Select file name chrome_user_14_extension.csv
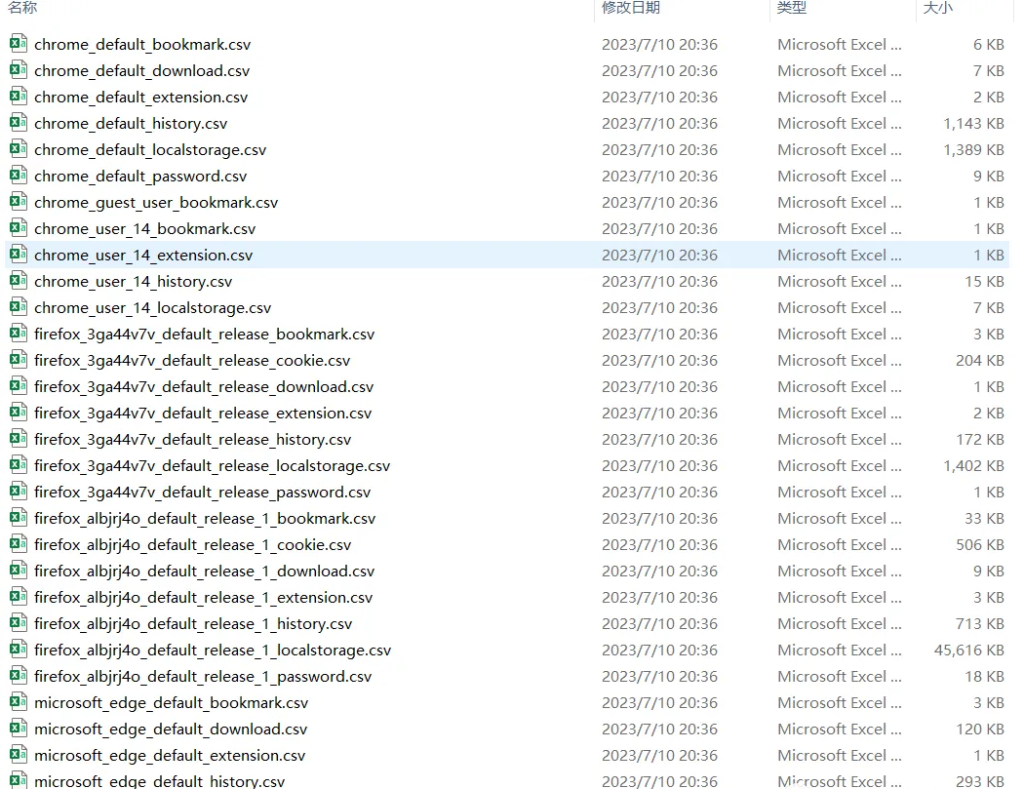1024x789 pixels. (x=144, y=255)
